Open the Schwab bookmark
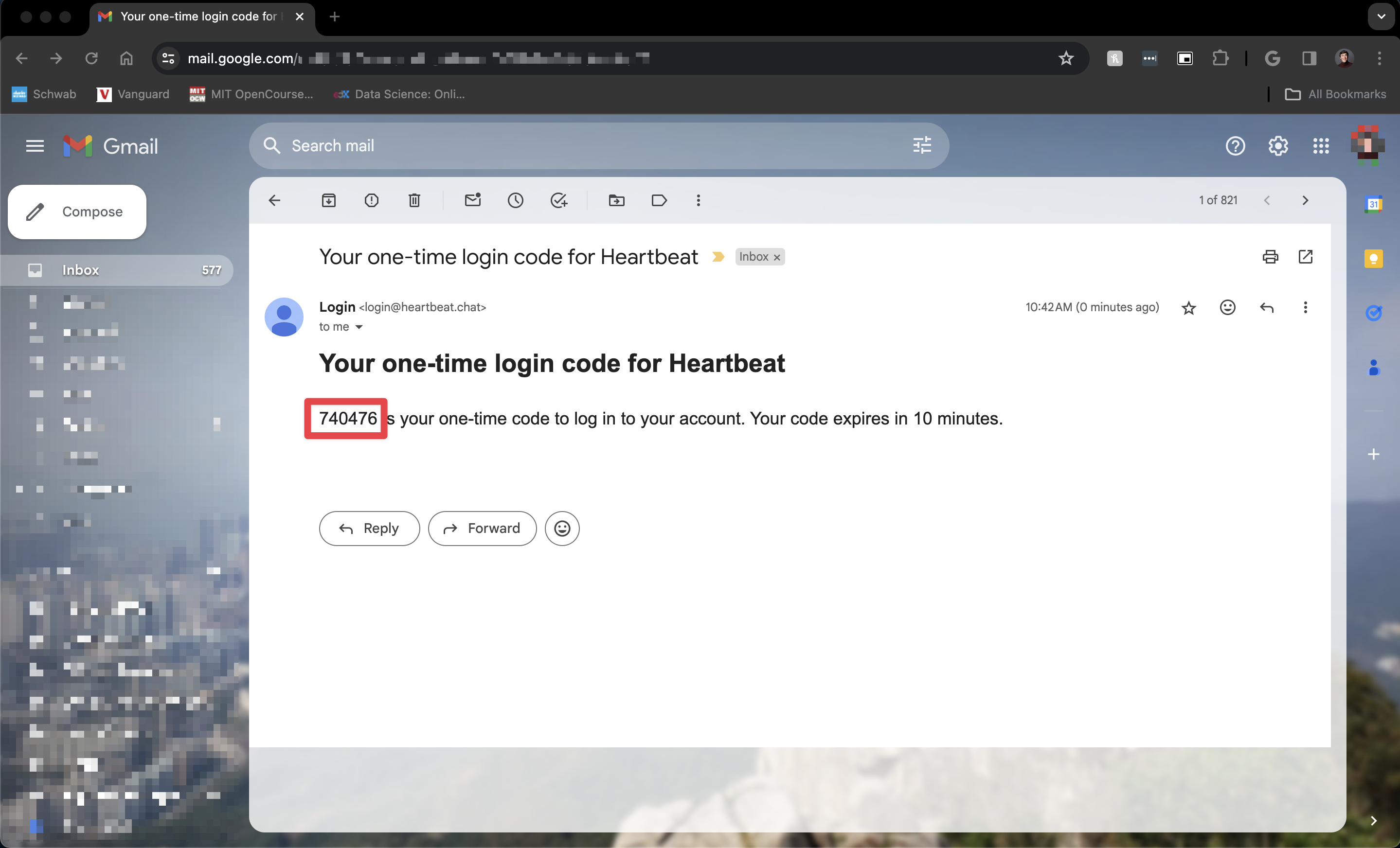Image resolution: width=1400 pixels, height=848 pixels. (44, 94)
